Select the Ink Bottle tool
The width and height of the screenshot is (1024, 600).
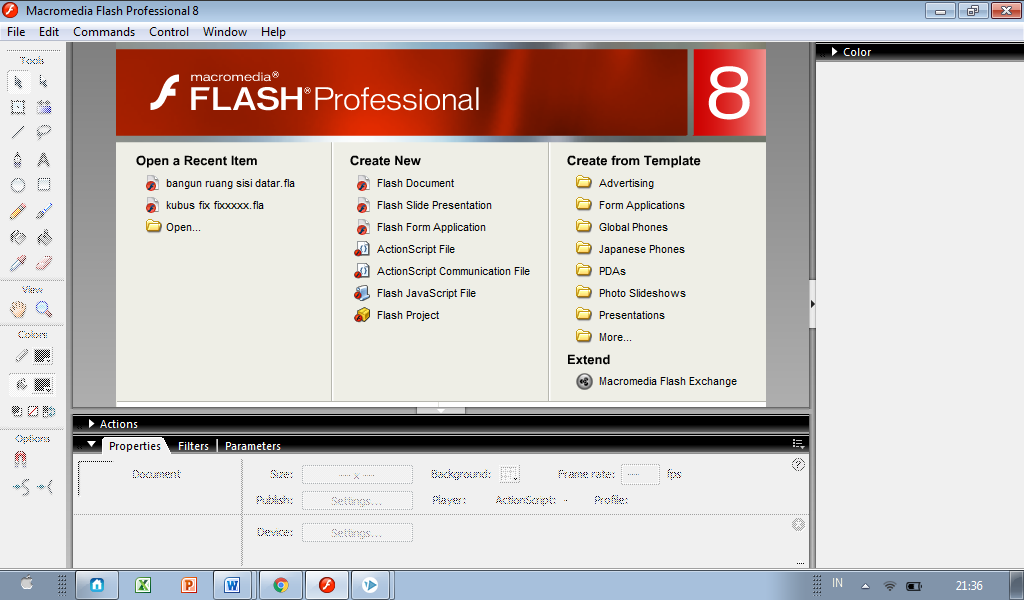click(x=18, y=237)
